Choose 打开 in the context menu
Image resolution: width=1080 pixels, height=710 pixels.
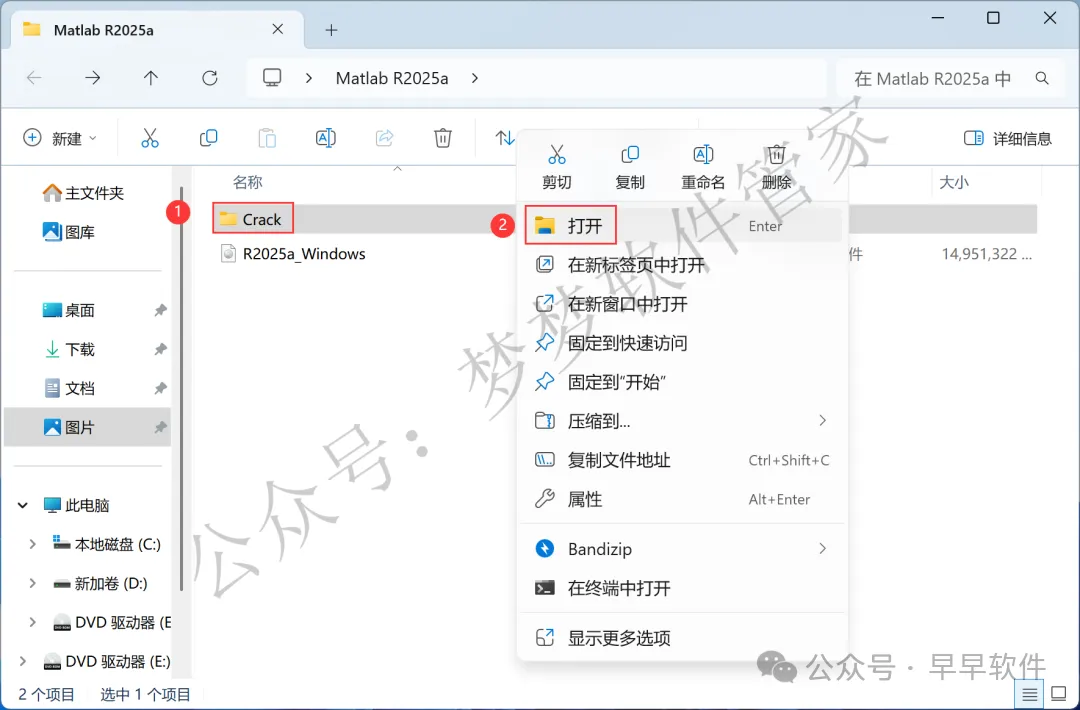coord(683,226)
